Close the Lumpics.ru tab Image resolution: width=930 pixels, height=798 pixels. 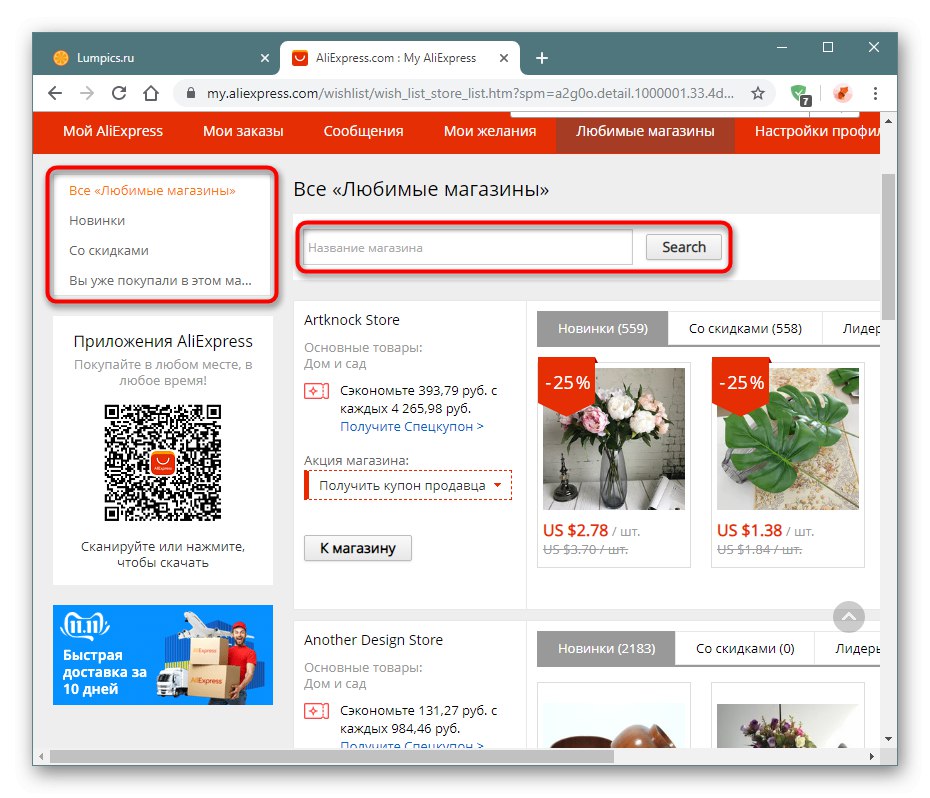pyautogui.click(x=265, y=58)
